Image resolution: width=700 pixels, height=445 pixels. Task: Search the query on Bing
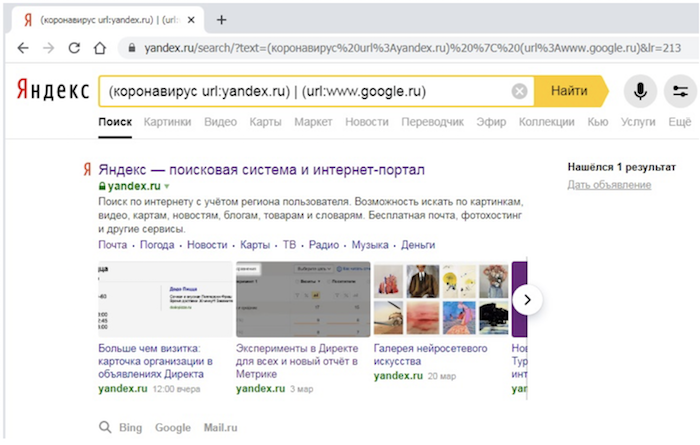coord(130,428)
